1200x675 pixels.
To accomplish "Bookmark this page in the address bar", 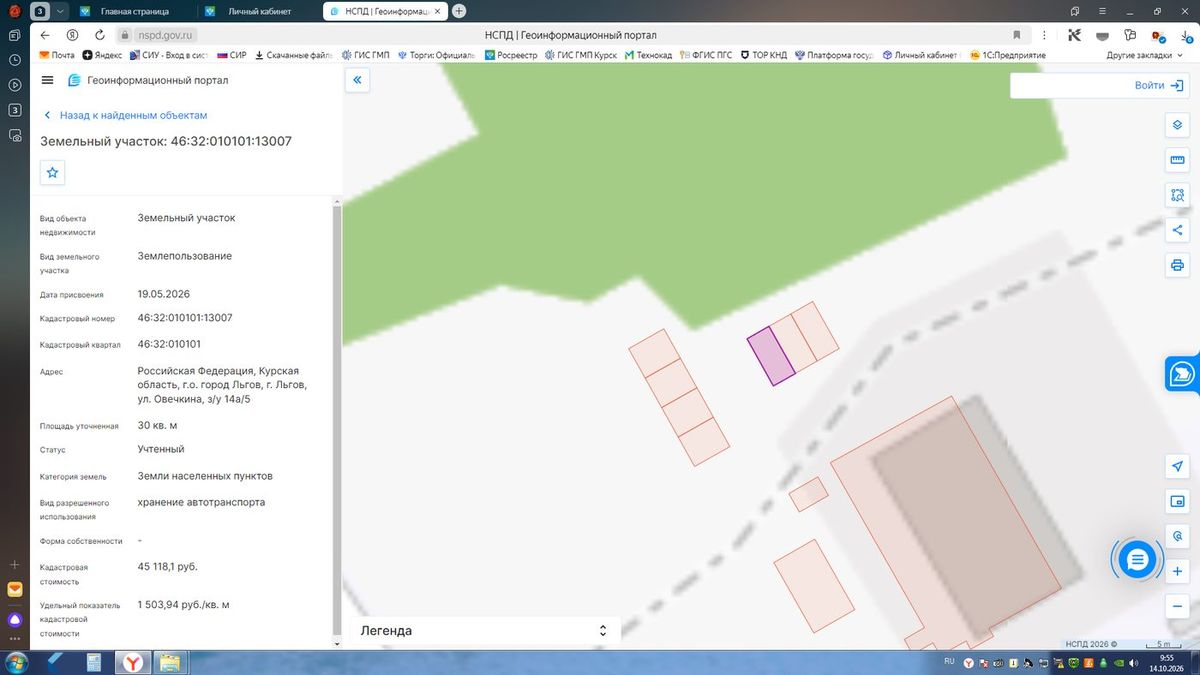I will click(1016, 35).
